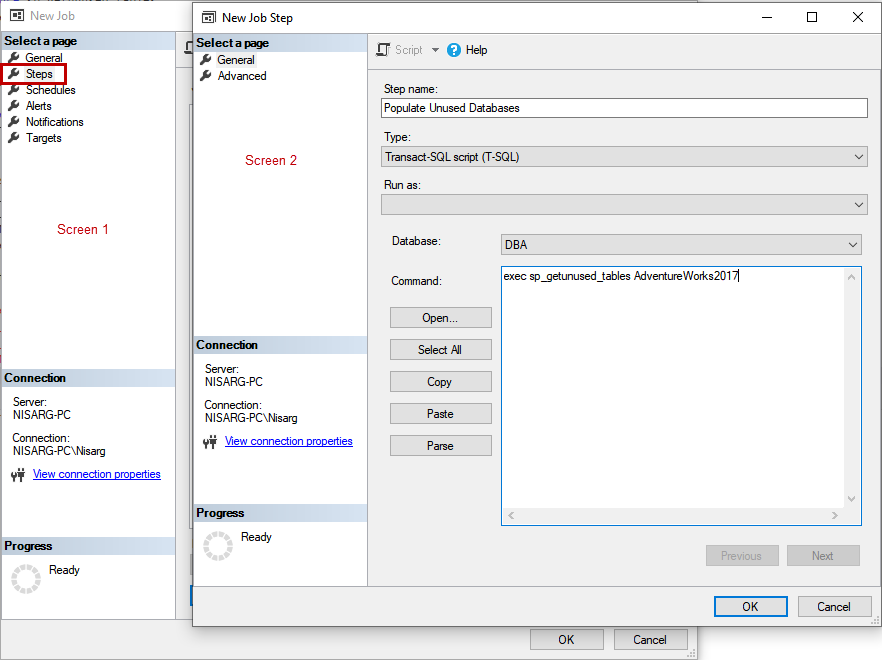The height and width of the screenshot is (660, 882).
Task: Expand the Script dropdown arrow
Action: click(435, 50)
